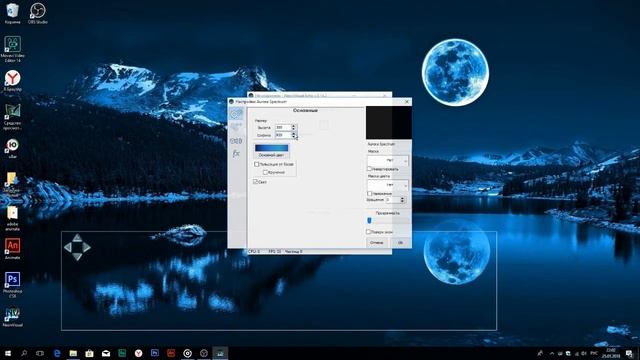This screenshot has width=640, height=360.
Task: Open File Explorer from taskbar
Action: click(73, 353)
